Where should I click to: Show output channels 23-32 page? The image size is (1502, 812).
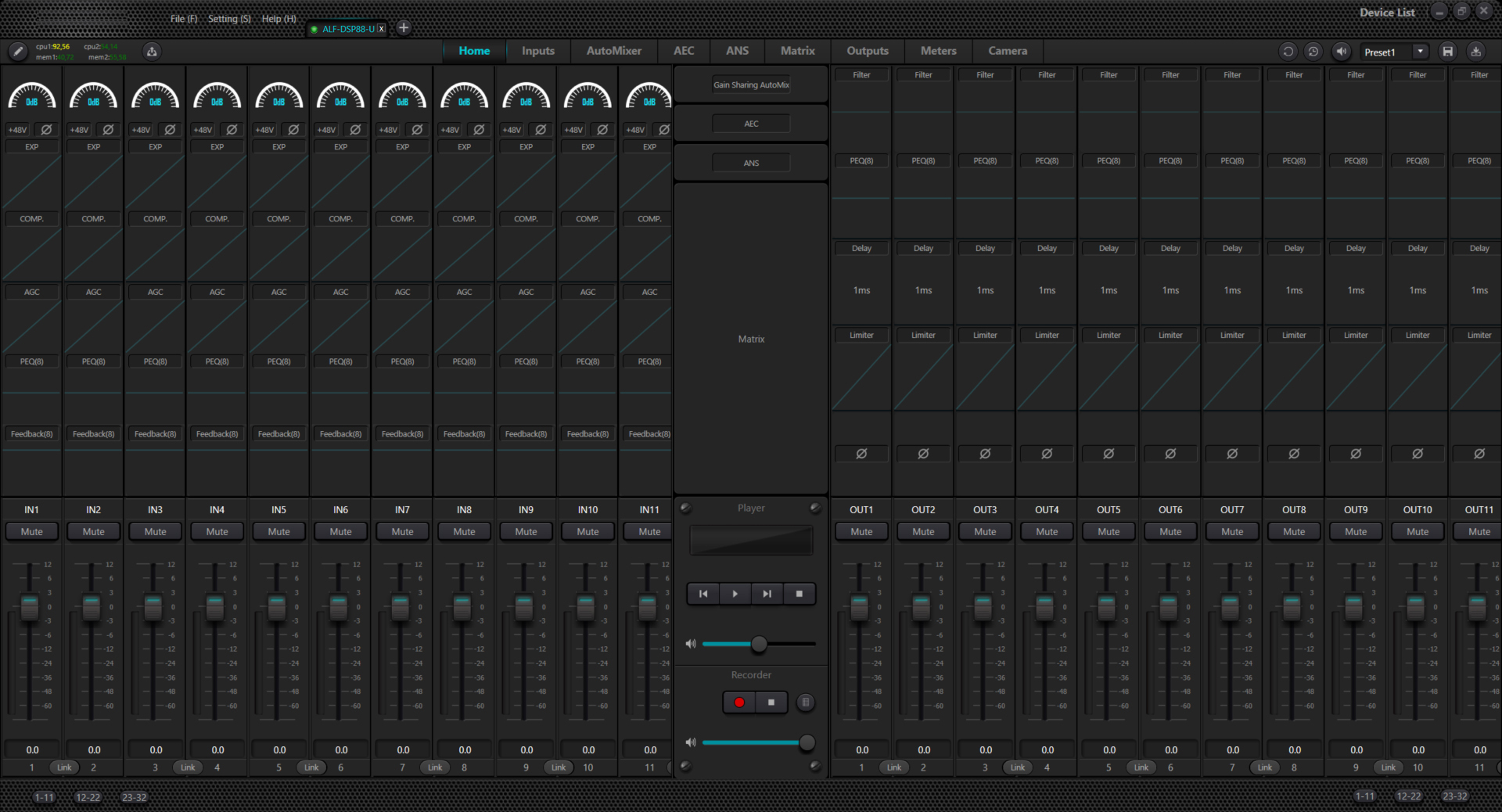[1455, 796]
